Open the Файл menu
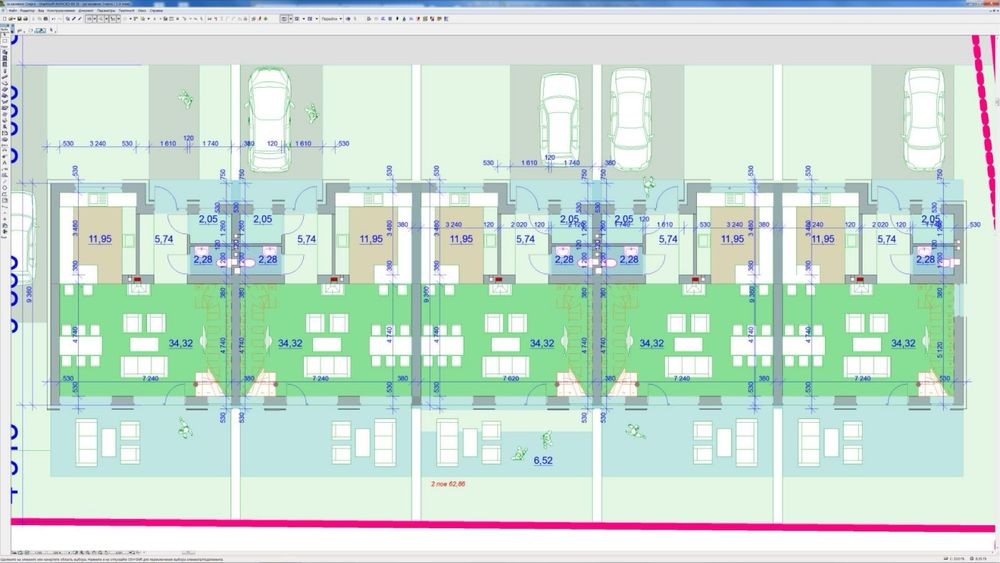This screenshot has width=1000, height=563. pos(10,9)
